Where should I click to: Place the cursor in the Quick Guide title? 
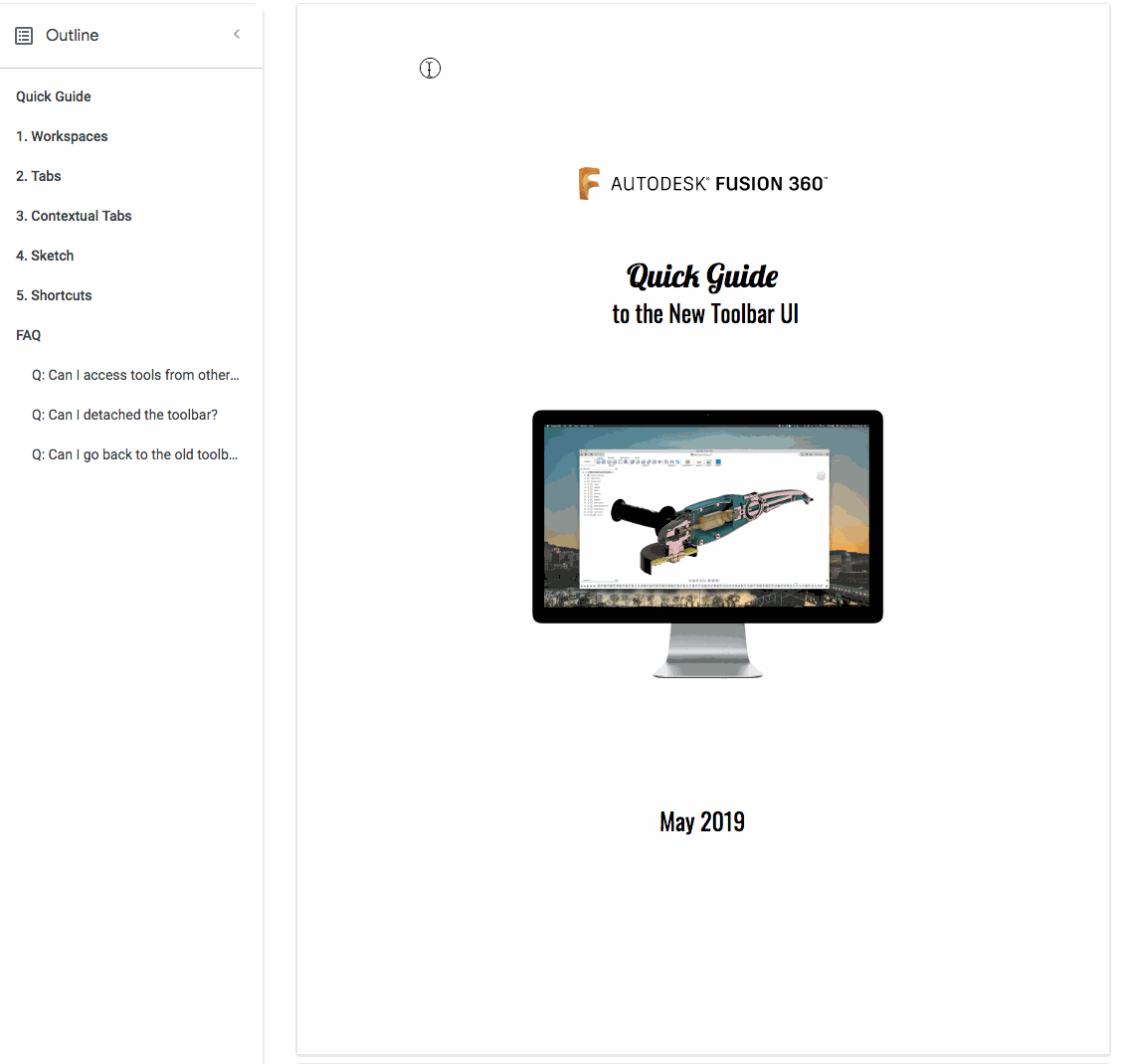point(702,277)
